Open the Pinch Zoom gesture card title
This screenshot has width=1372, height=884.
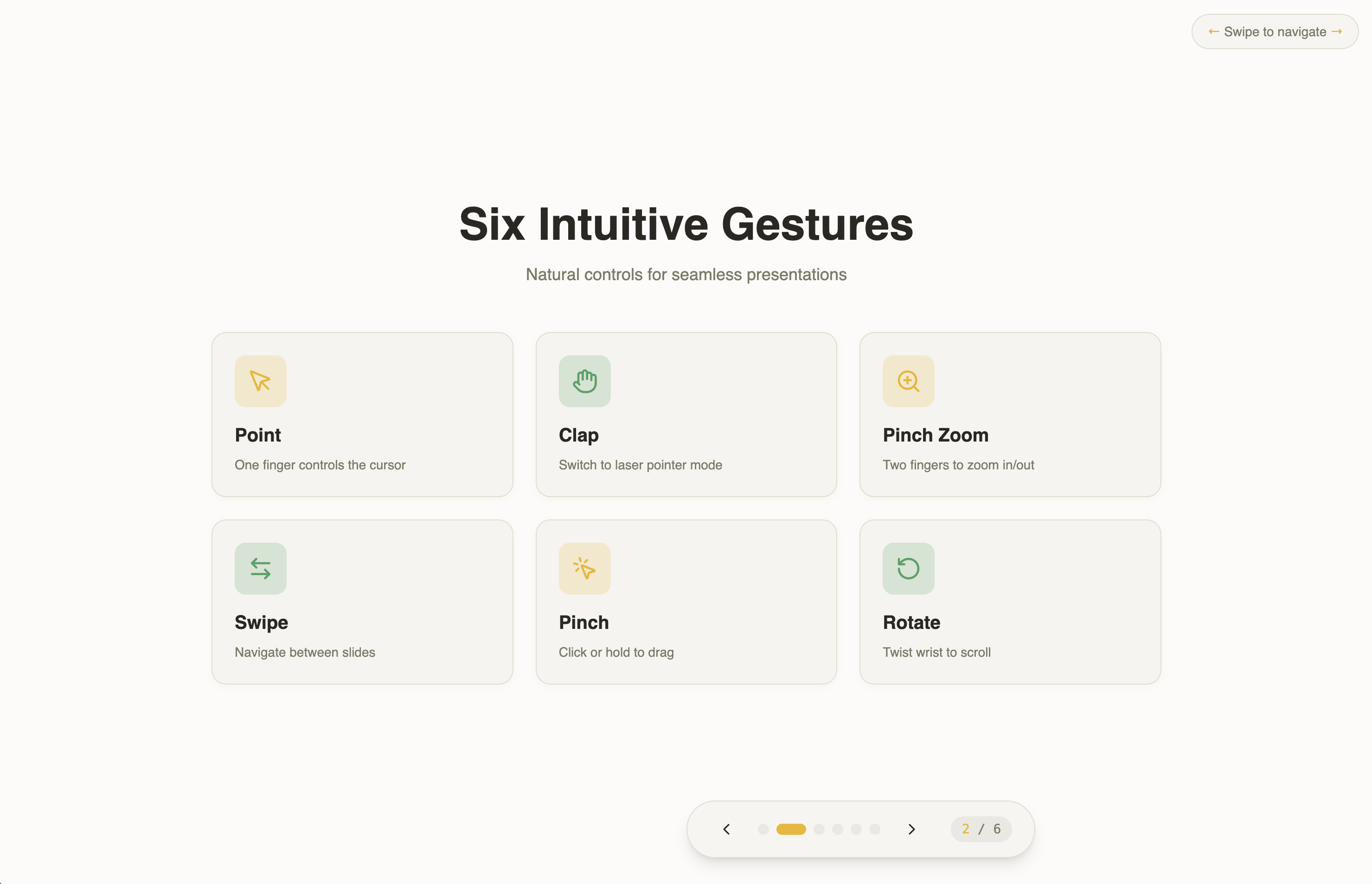[x=935, y=435]
